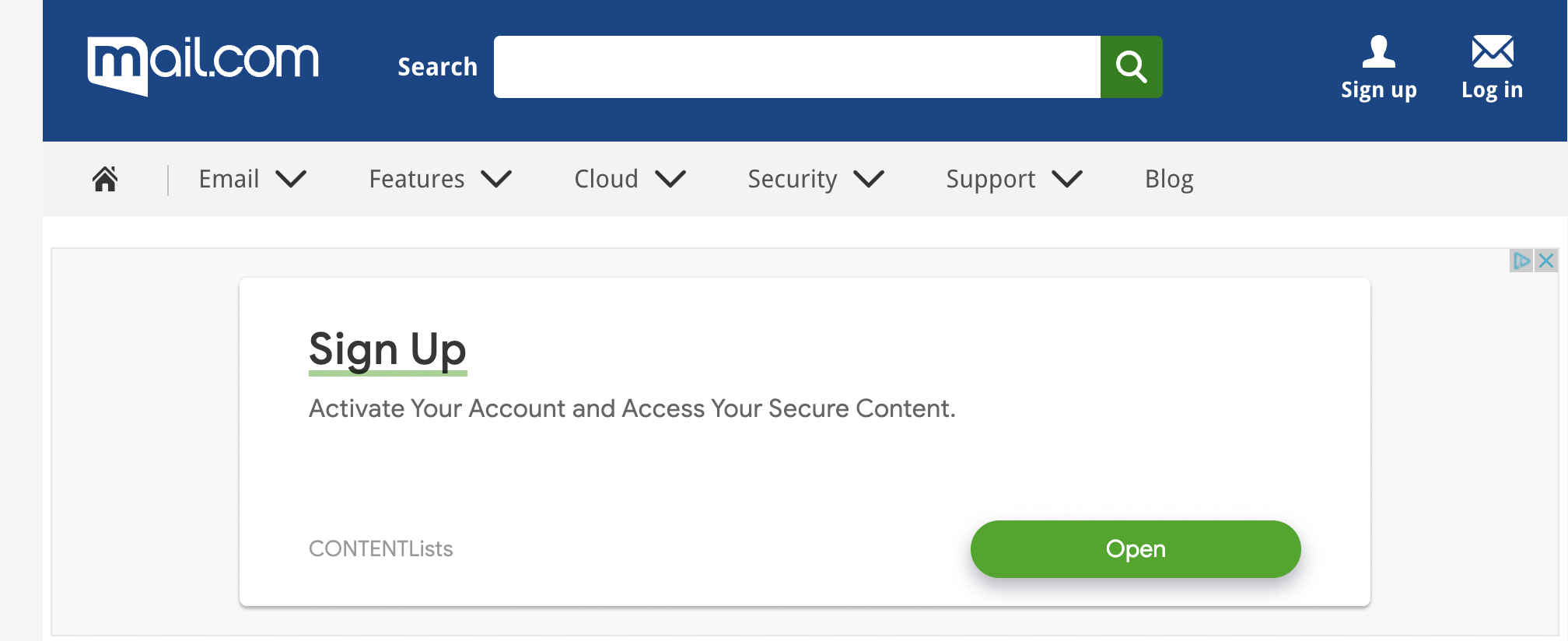Viewport: 1568px width, 641px height.
Task: Click the Sign up person icon
Action: [x=1378, y=52]
